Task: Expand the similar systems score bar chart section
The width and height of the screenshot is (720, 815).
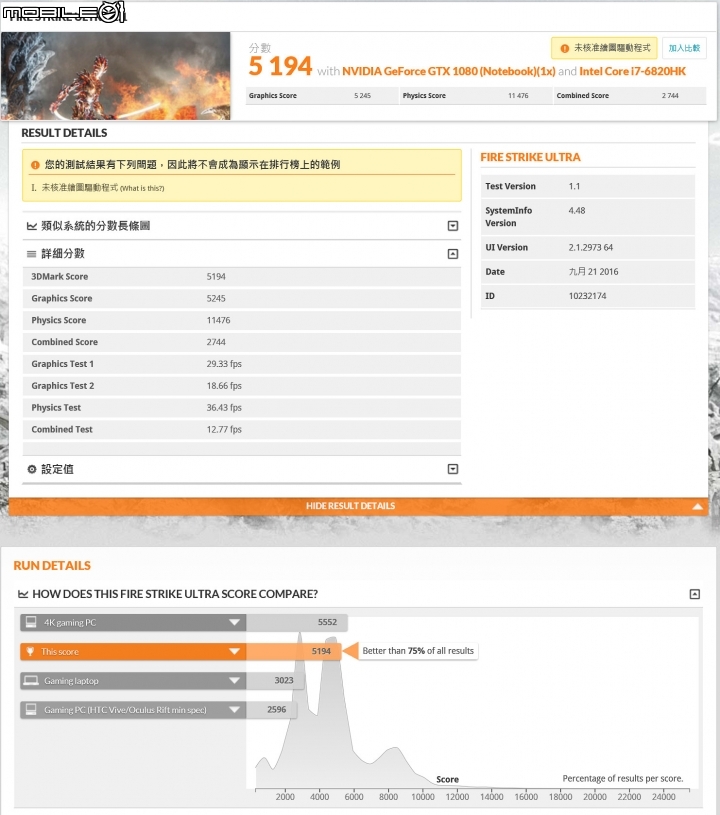Action: (453, 226)
